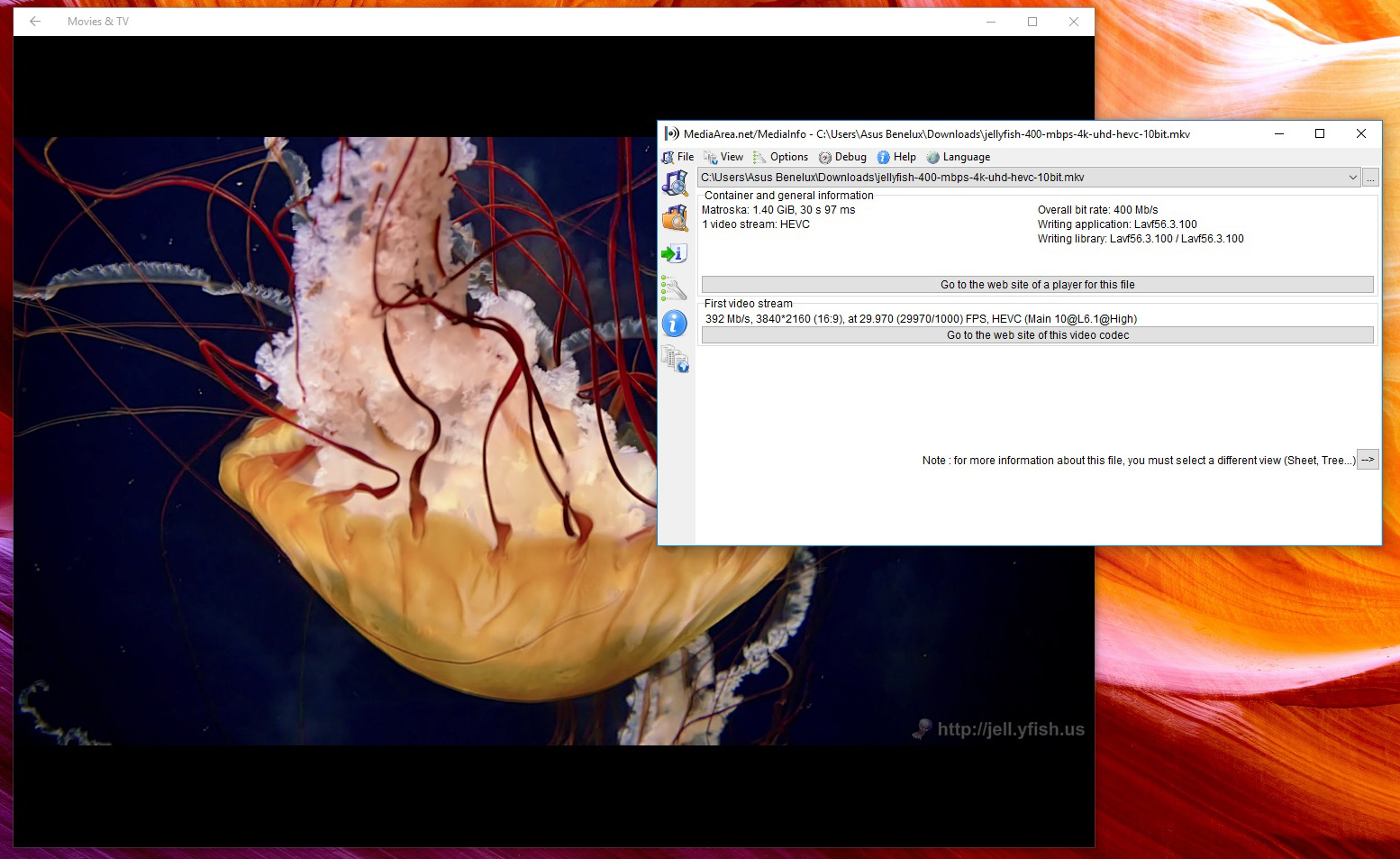This screenshot has height=859, width=1400.
Task: Open the Language menu
Action: pos(958,157)
